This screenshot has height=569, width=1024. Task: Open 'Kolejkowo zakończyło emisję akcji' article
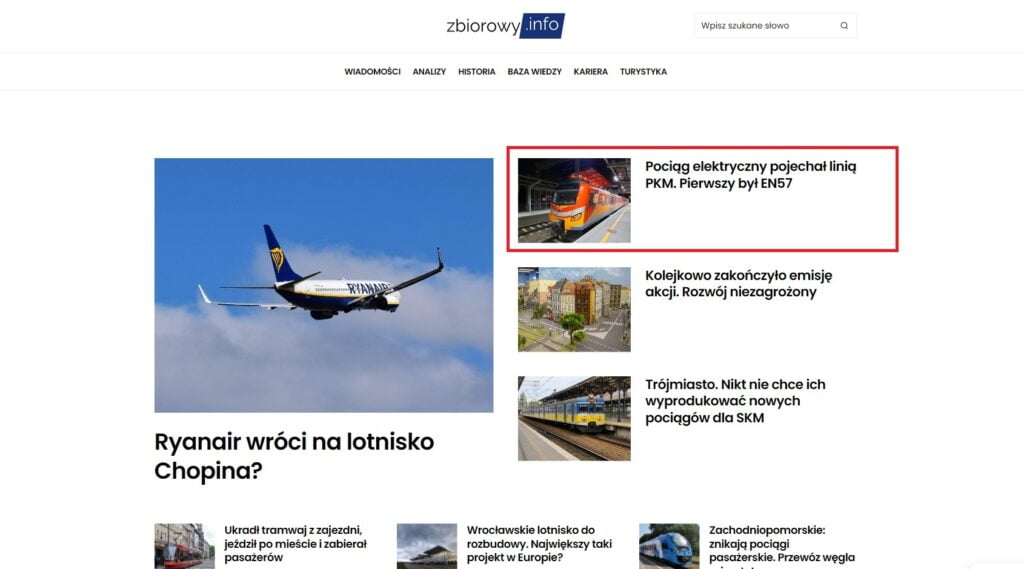(x=739, y=284)
